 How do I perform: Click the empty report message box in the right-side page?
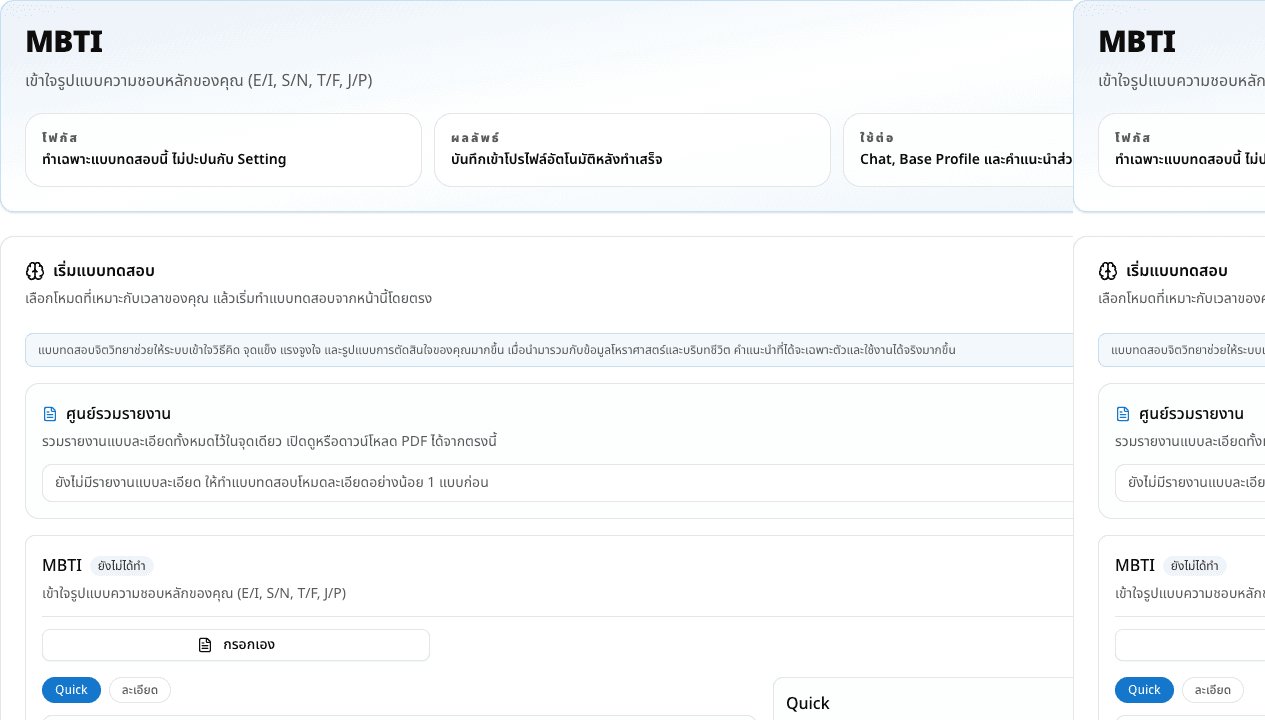pos(1190,483)
